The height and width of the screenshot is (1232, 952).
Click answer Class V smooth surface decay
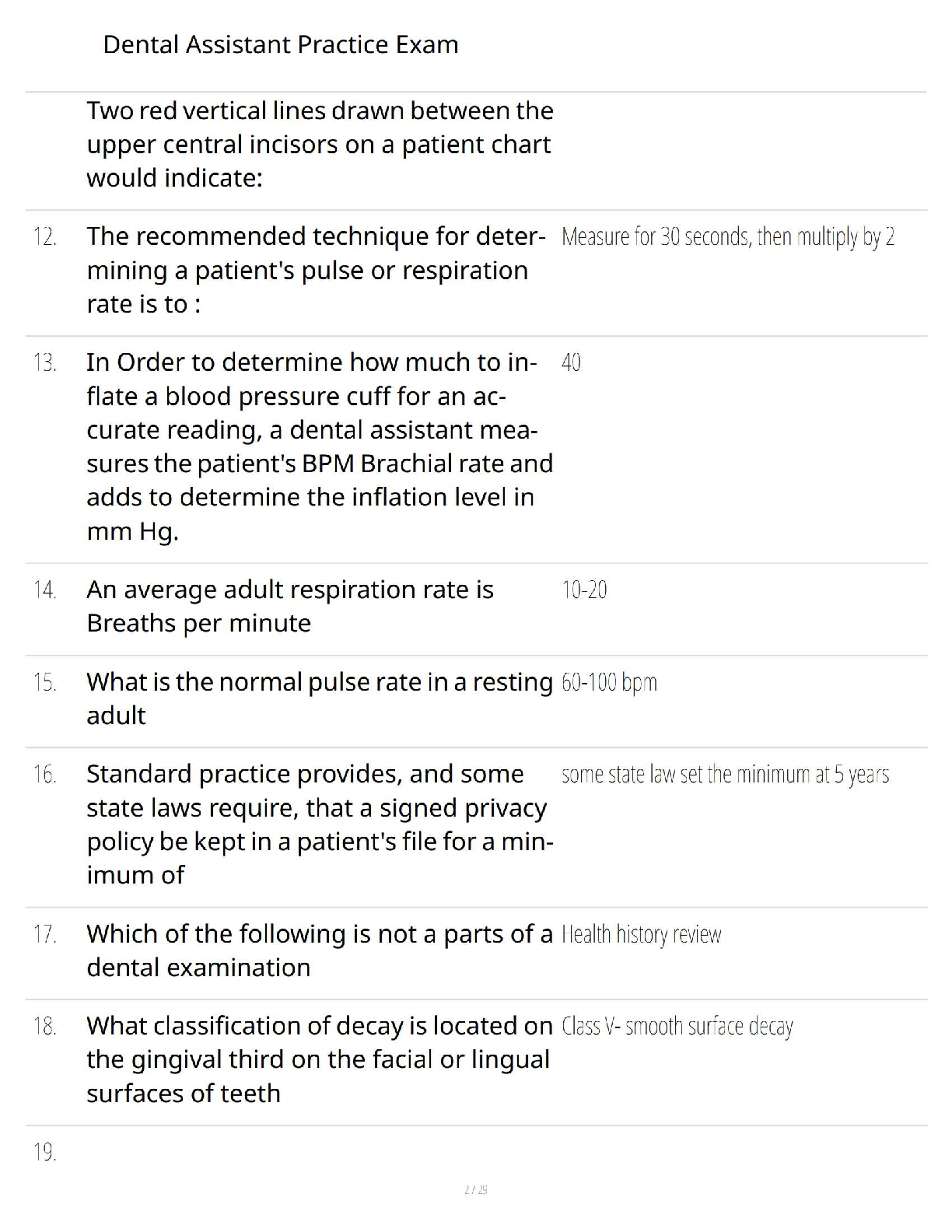coord(677,1027)
